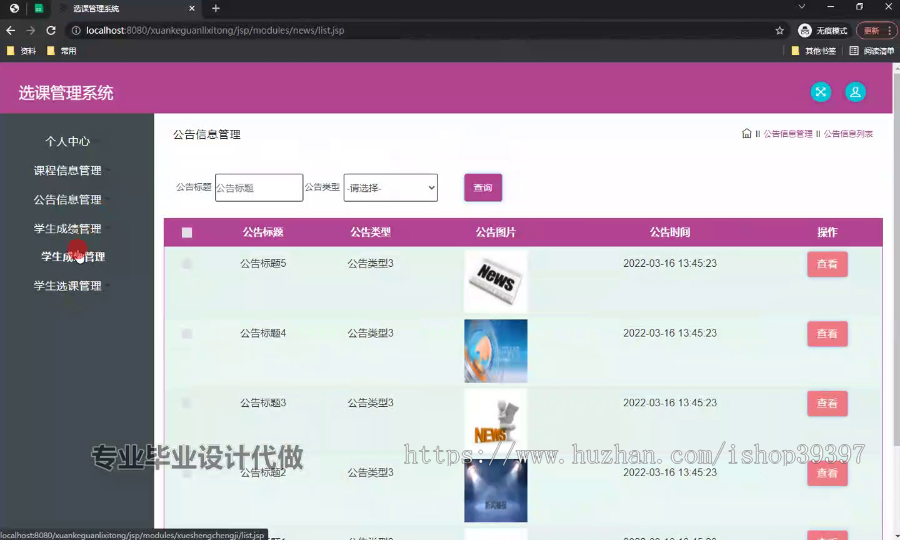This screenshot has height=540, width=900.
Task: Click the fullscreen toggle icon in header
Action: point(820,92)
